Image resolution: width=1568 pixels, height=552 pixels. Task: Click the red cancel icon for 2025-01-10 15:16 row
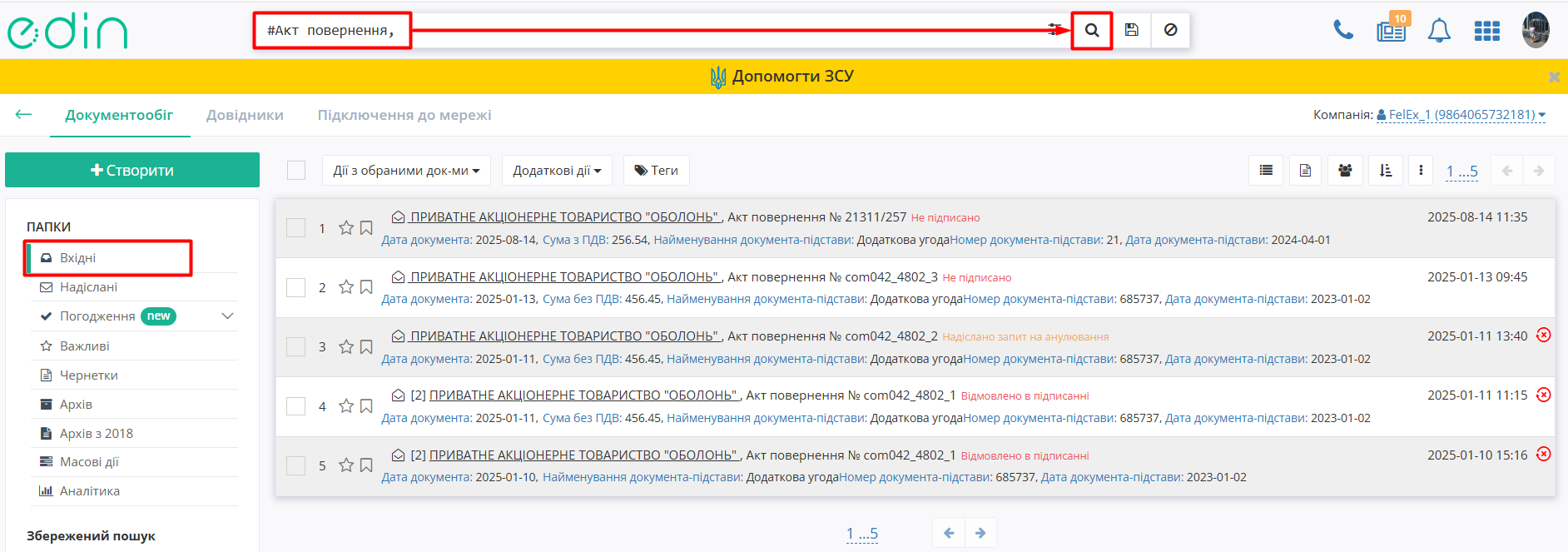pyautogui.click(x=1543, y=454)
